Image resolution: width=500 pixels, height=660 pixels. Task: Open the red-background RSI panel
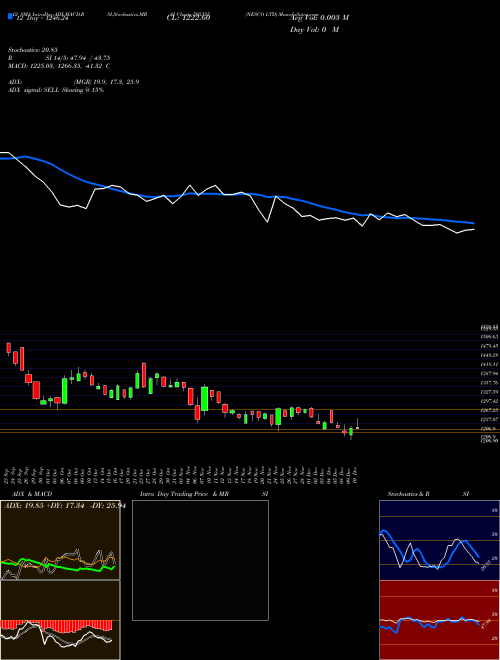coord(439,620)
